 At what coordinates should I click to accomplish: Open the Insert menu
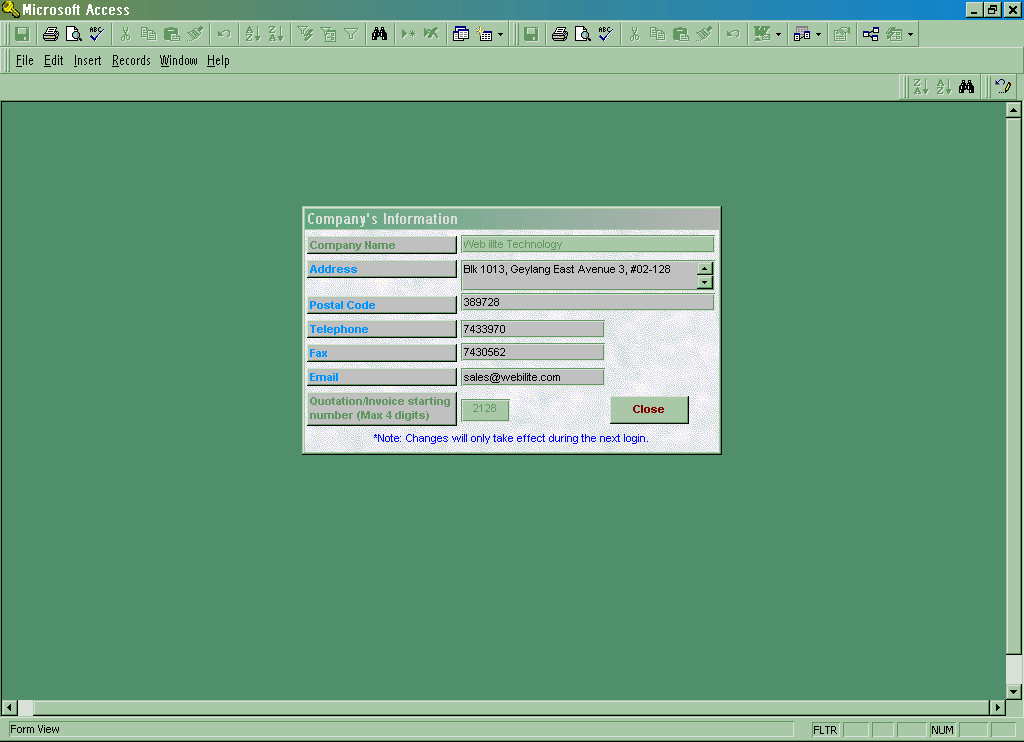[x=87, y=61]
